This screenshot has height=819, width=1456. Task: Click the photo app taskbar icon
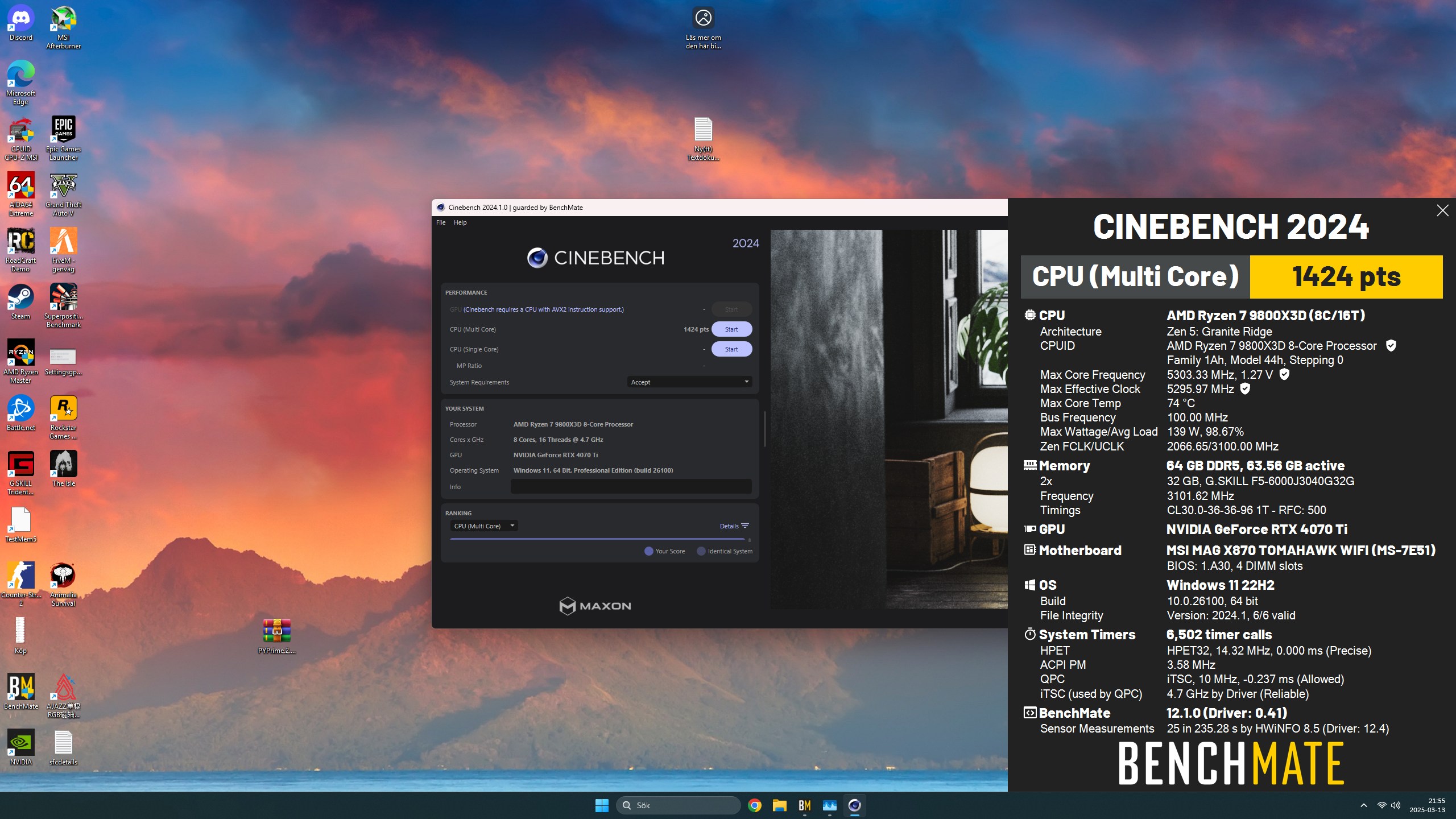[x=829, y=805]
